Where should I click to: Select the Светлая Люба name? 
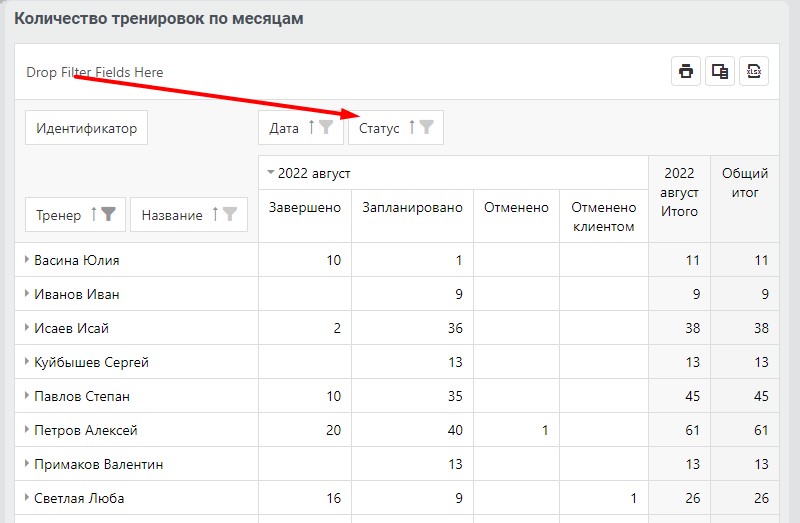pos(79,499)
